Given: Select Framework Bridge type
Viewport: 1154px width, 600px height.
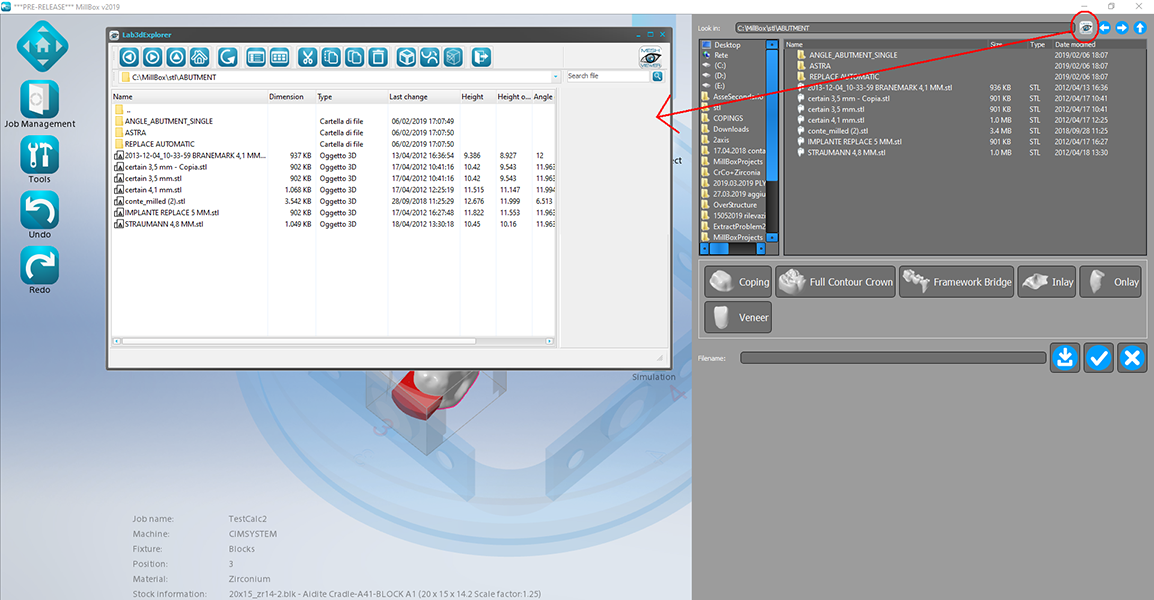Looking at the screenshot, I should pos(956,282).
